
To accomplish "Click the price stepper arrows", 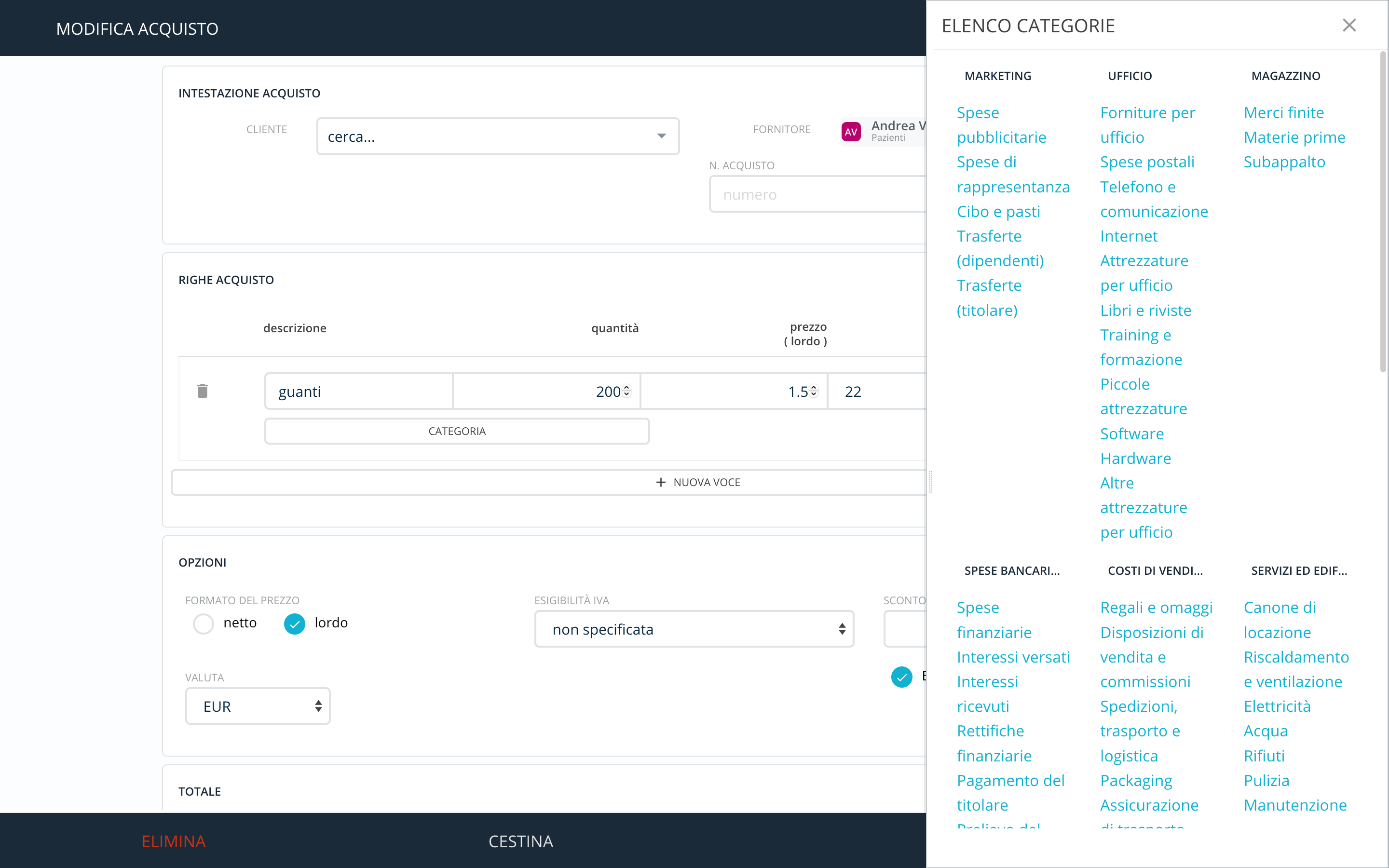I will (x=813, y=391).
